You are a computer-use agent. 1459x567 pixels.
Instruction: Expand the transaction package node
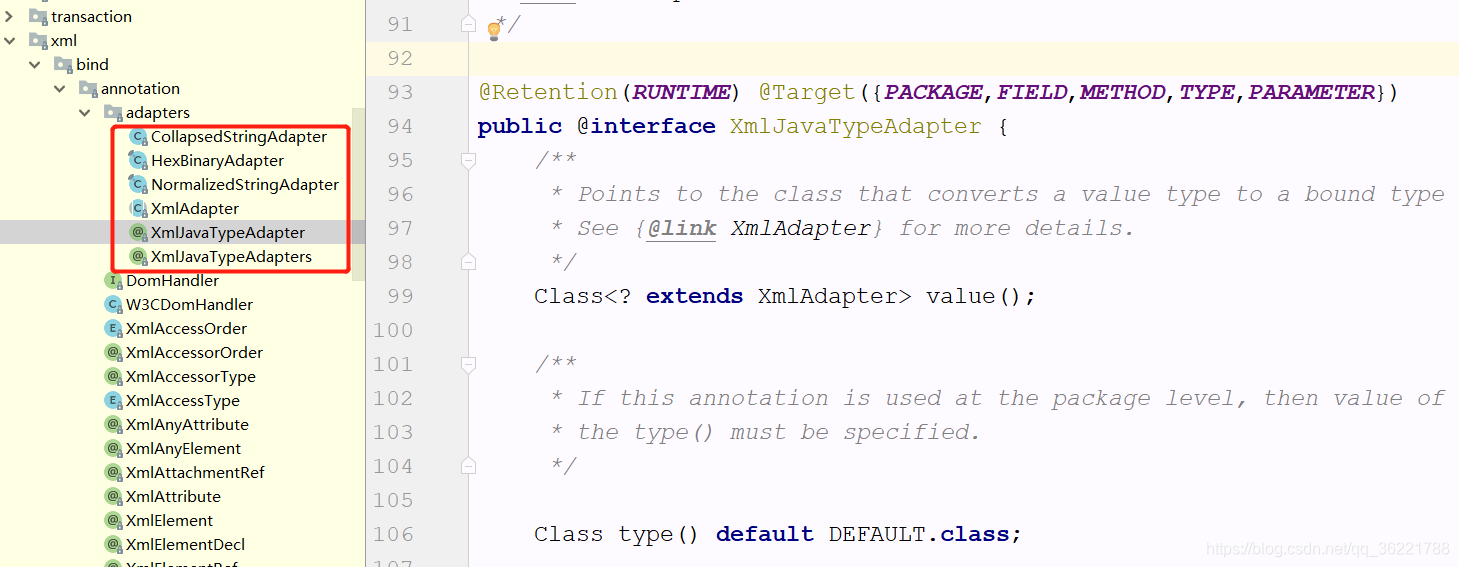pos(10,16)
